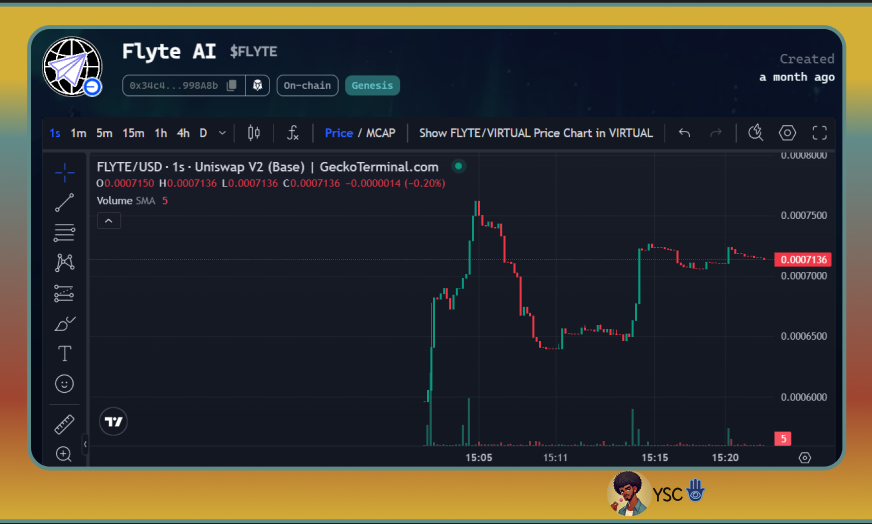Viewport: 872px width, 524px height.
Task: Select the trend line drawing tool
Action: coord(65,202)
